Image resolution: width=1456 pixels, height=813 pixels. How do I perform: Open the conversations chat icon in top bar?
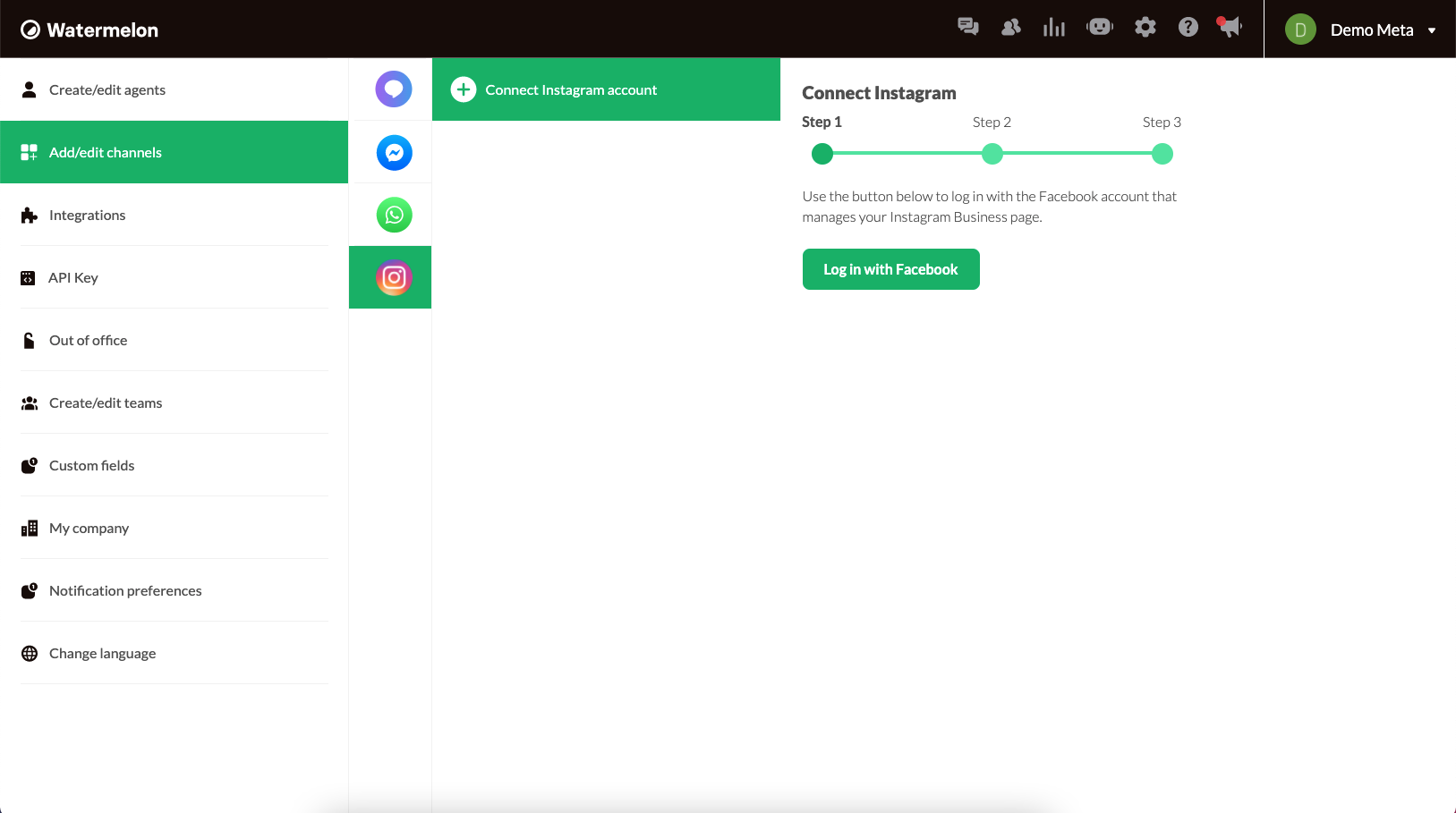(x=967, y=27)
